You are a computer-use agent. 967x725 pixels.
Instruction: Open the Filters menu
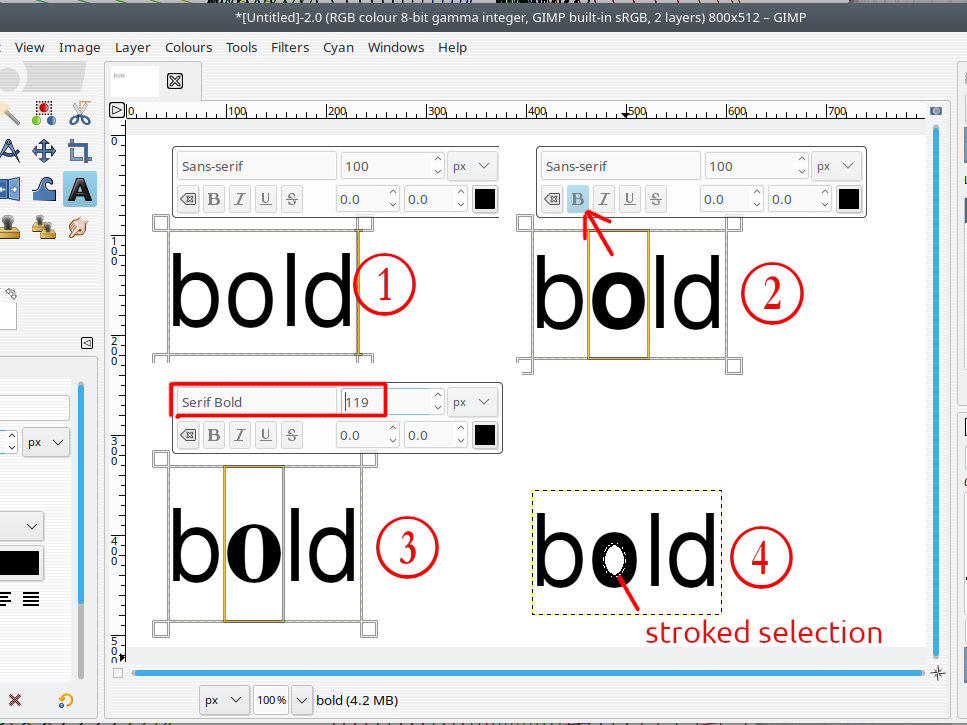(x=290, y=47)
